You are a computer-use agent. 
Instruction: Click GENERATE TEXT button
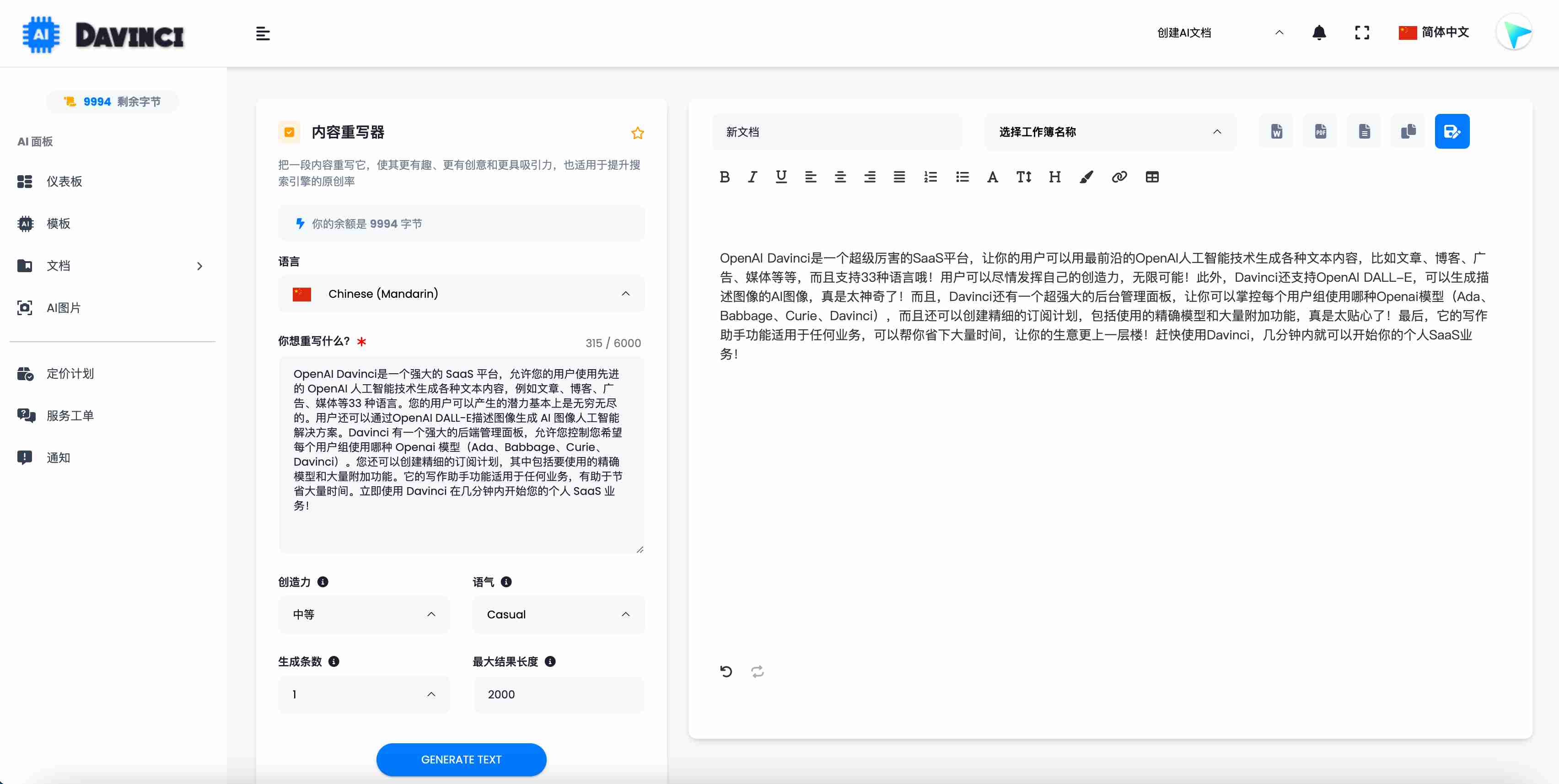coord(461,759)
